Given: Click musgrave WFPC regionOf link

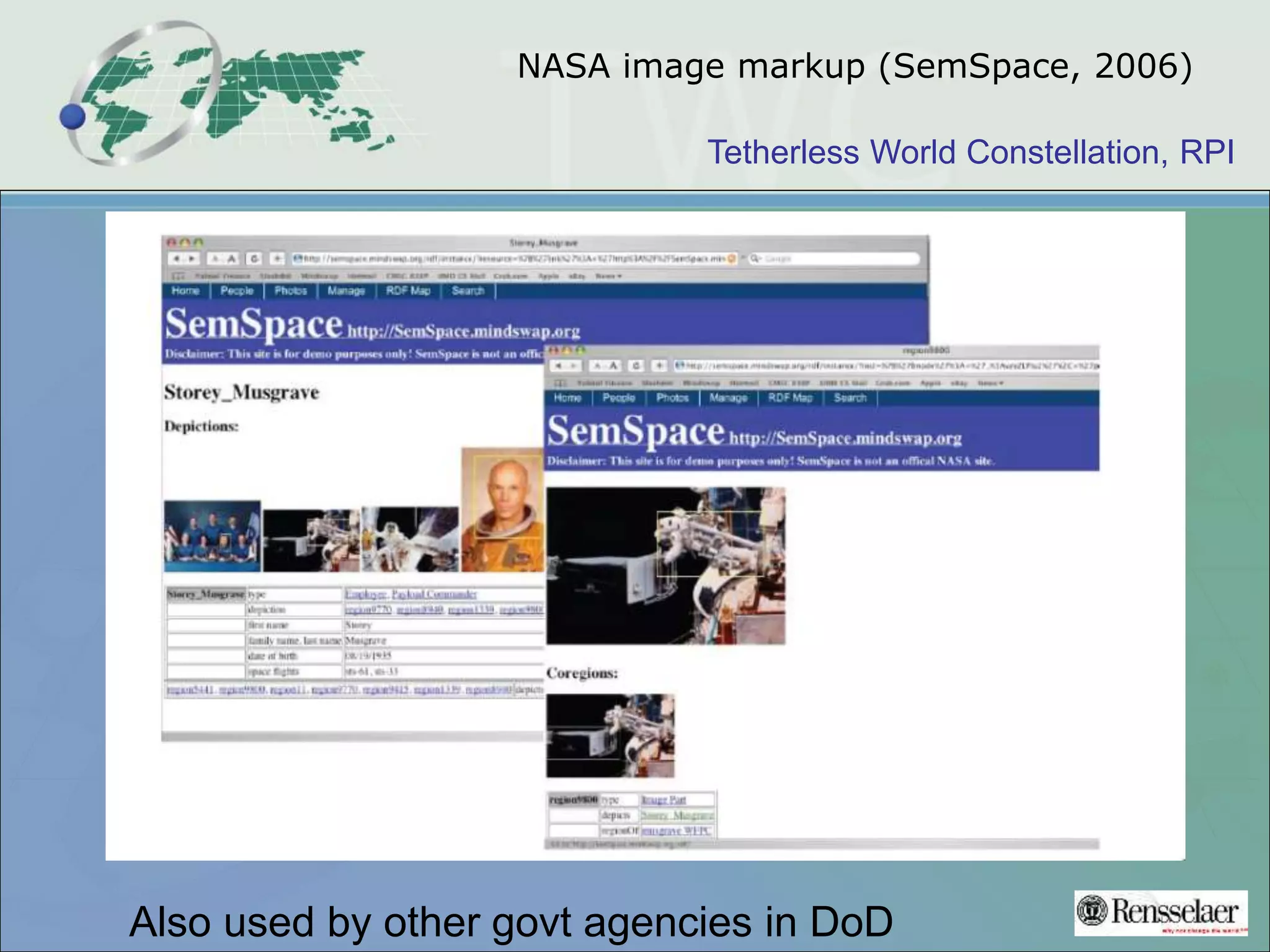Looking at the screenshot, I should pyautogui.click(x=677, y=831).
